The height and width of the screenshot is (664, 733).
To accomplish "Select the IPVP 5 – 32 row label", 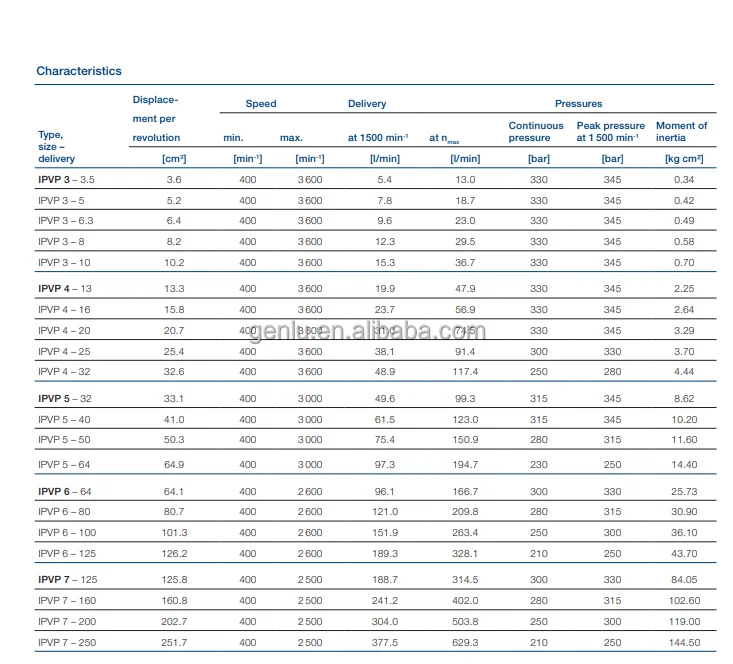I will pos(65,398).
